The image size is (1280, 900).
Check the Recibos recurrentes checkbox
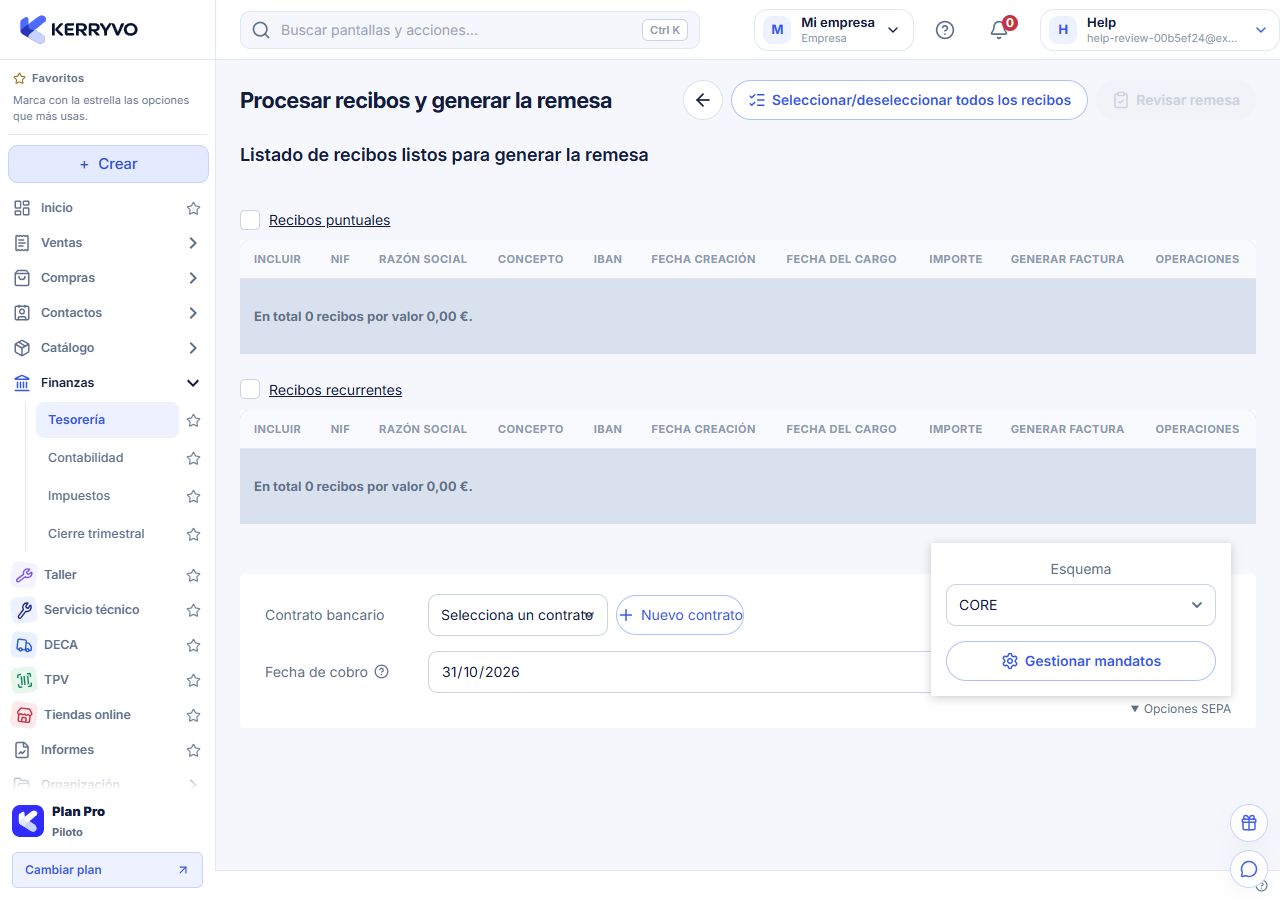coord(250,390)
